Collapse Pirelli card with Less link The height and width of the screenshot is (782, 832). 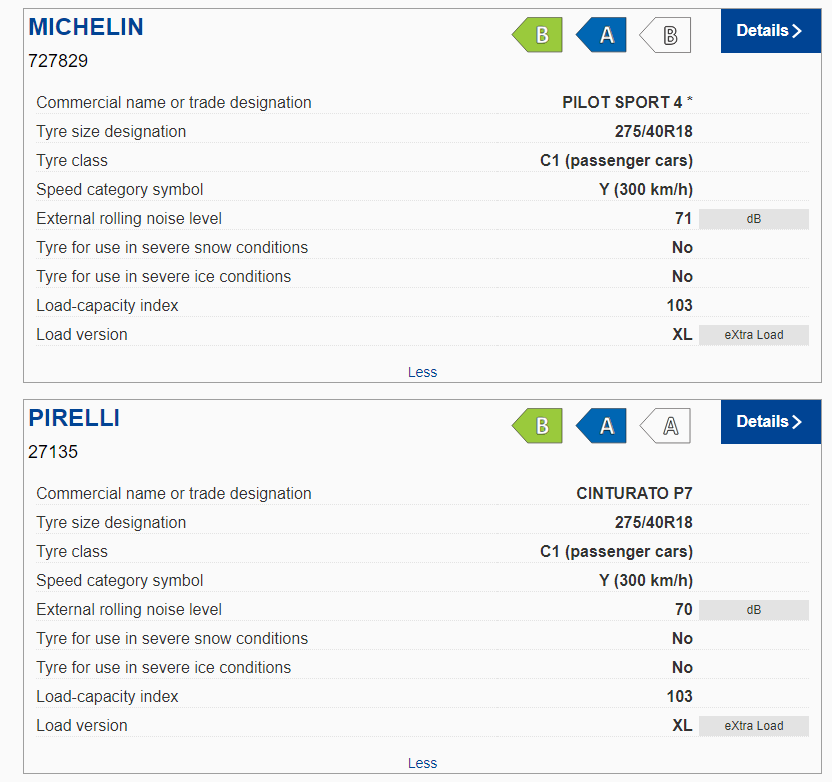point(422,763)
